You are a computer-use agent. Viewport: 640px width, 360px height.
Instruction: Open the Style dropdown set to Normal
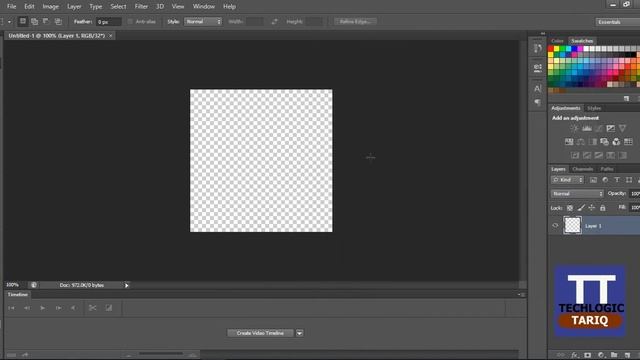click(x=202, y=22)
